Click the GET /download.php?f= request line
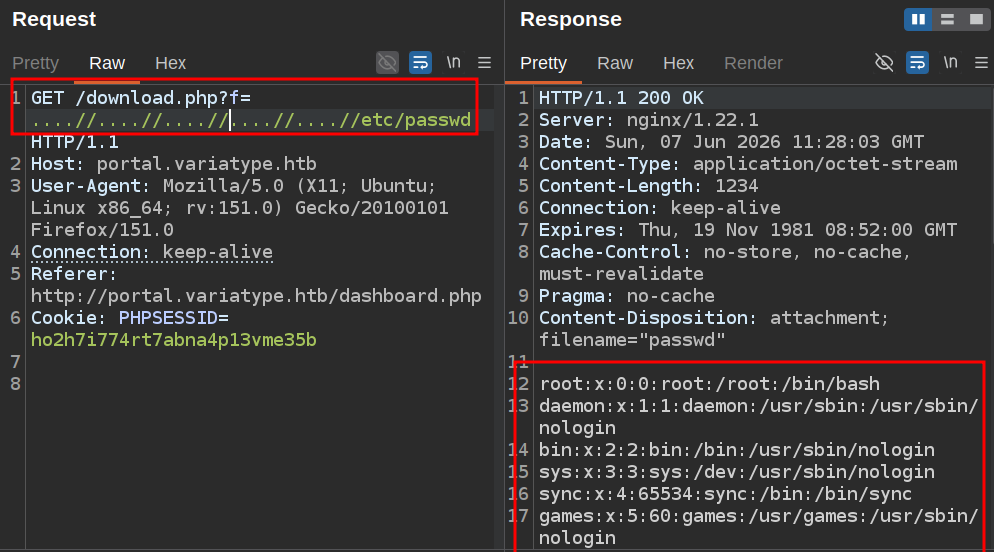Viewport: 994px width, 552px height. pos(141,98)
